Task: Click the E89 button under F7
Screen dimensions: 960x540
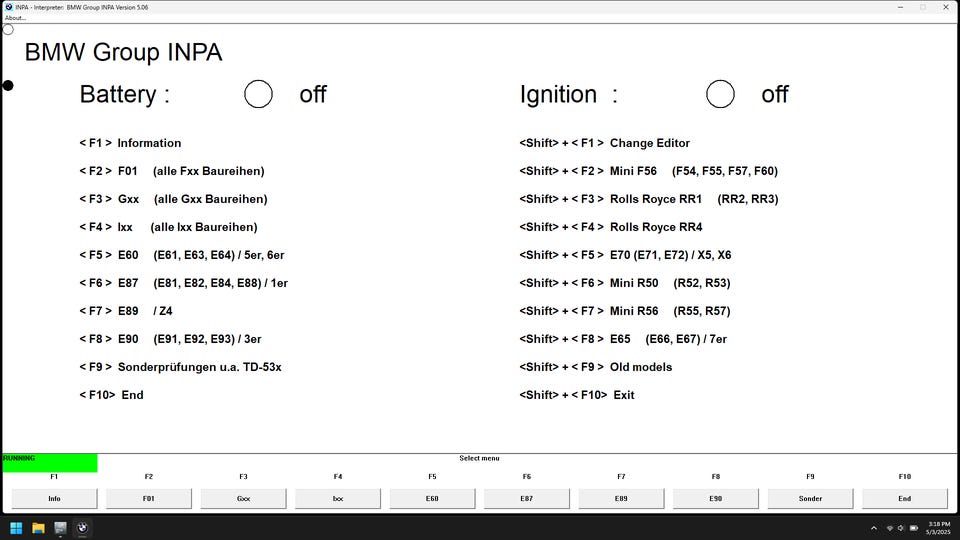Action: pos(621,498)
